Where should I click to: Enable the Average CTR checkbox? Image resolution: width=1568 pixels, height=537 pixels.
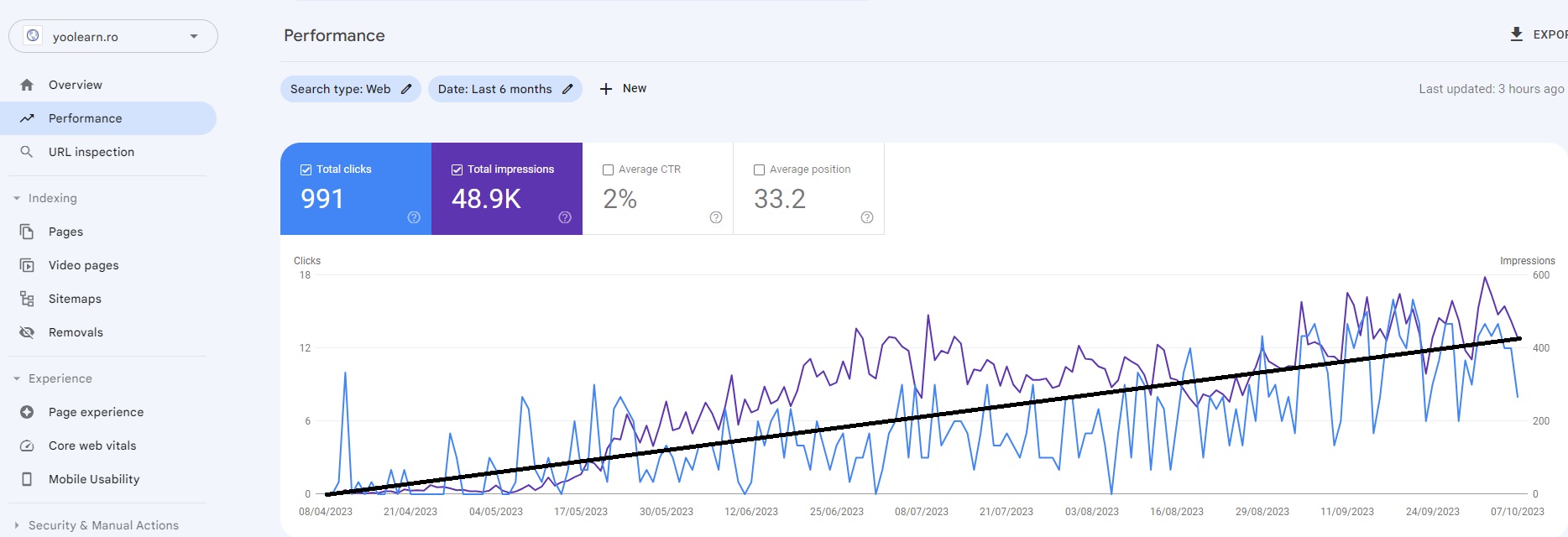click(x=609, y=169)
